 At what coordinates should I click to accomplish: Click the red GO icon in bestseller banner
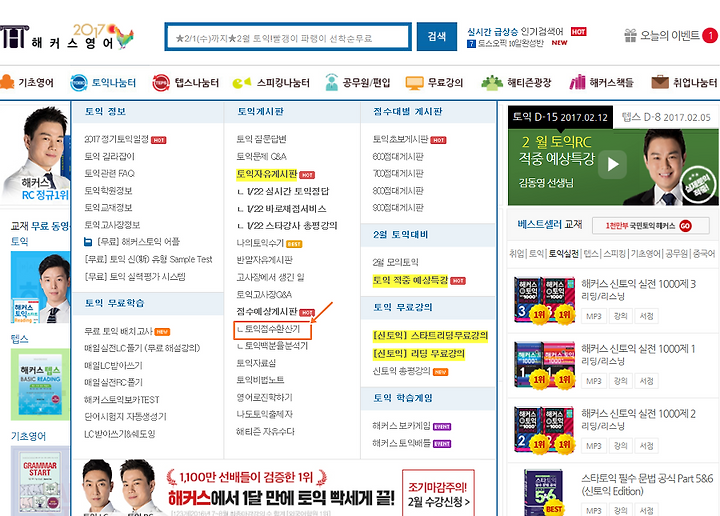tap(686, 226)
